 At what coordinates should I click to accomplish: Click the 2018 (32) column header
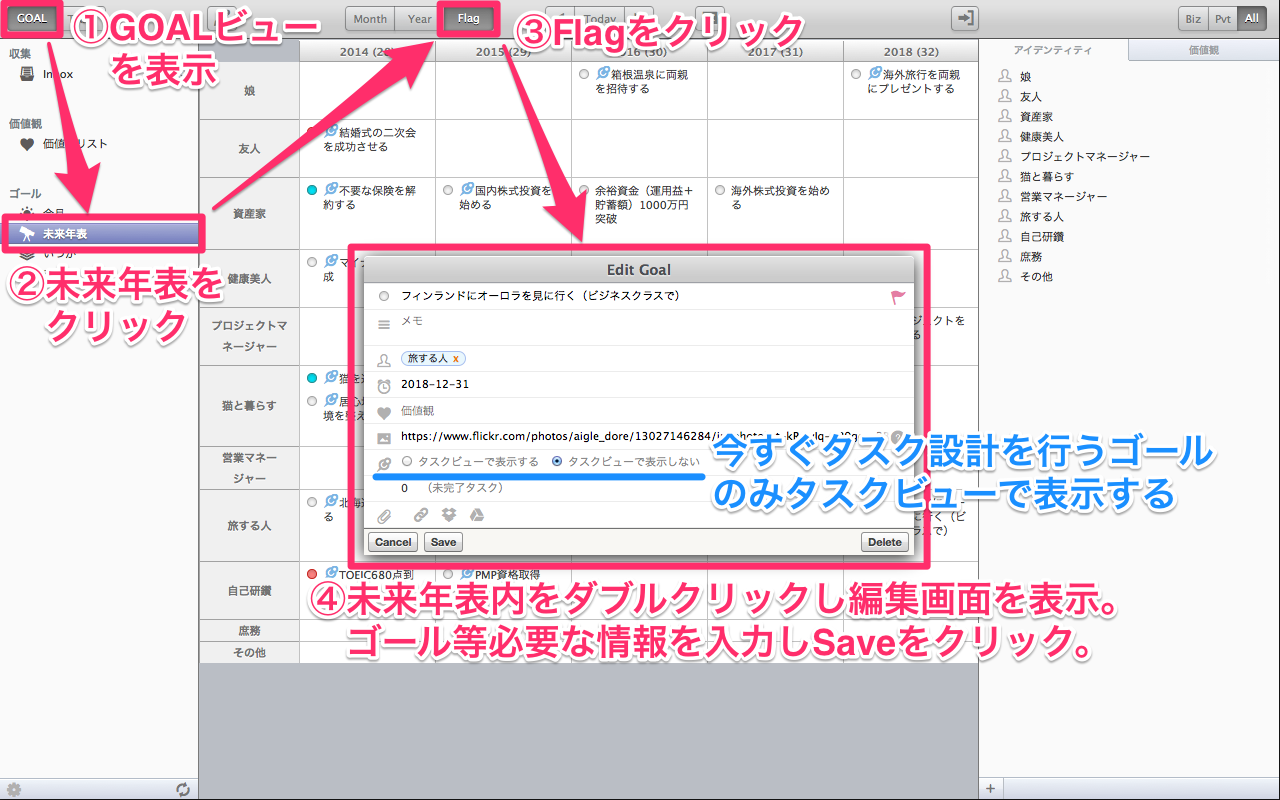click(910, 51)
